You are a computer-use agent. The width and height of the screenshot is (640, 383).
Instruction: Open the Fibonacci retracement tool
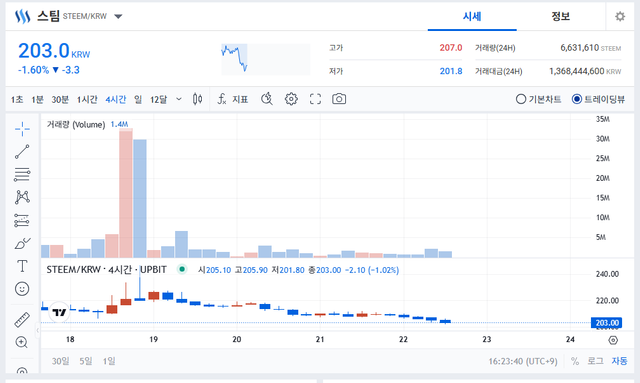22,174
